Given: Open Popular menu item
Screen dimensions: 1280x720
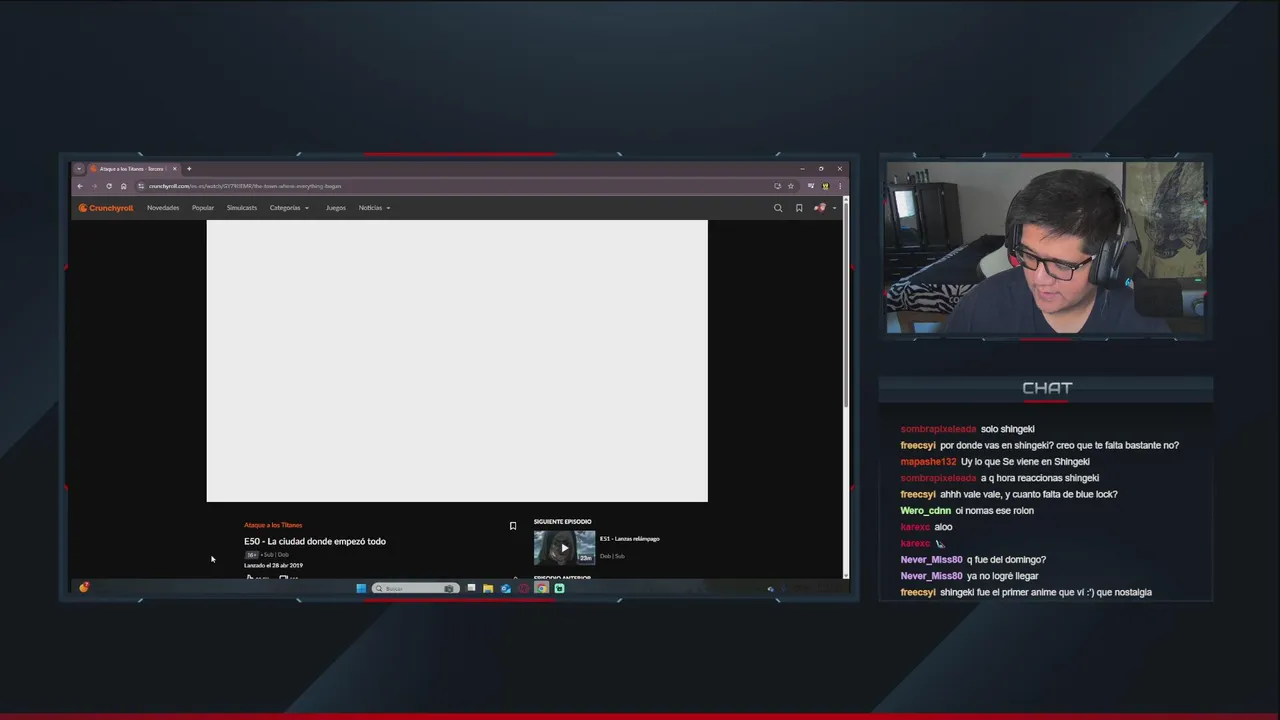Looking at the screenshot, I should tap(203, 208).
